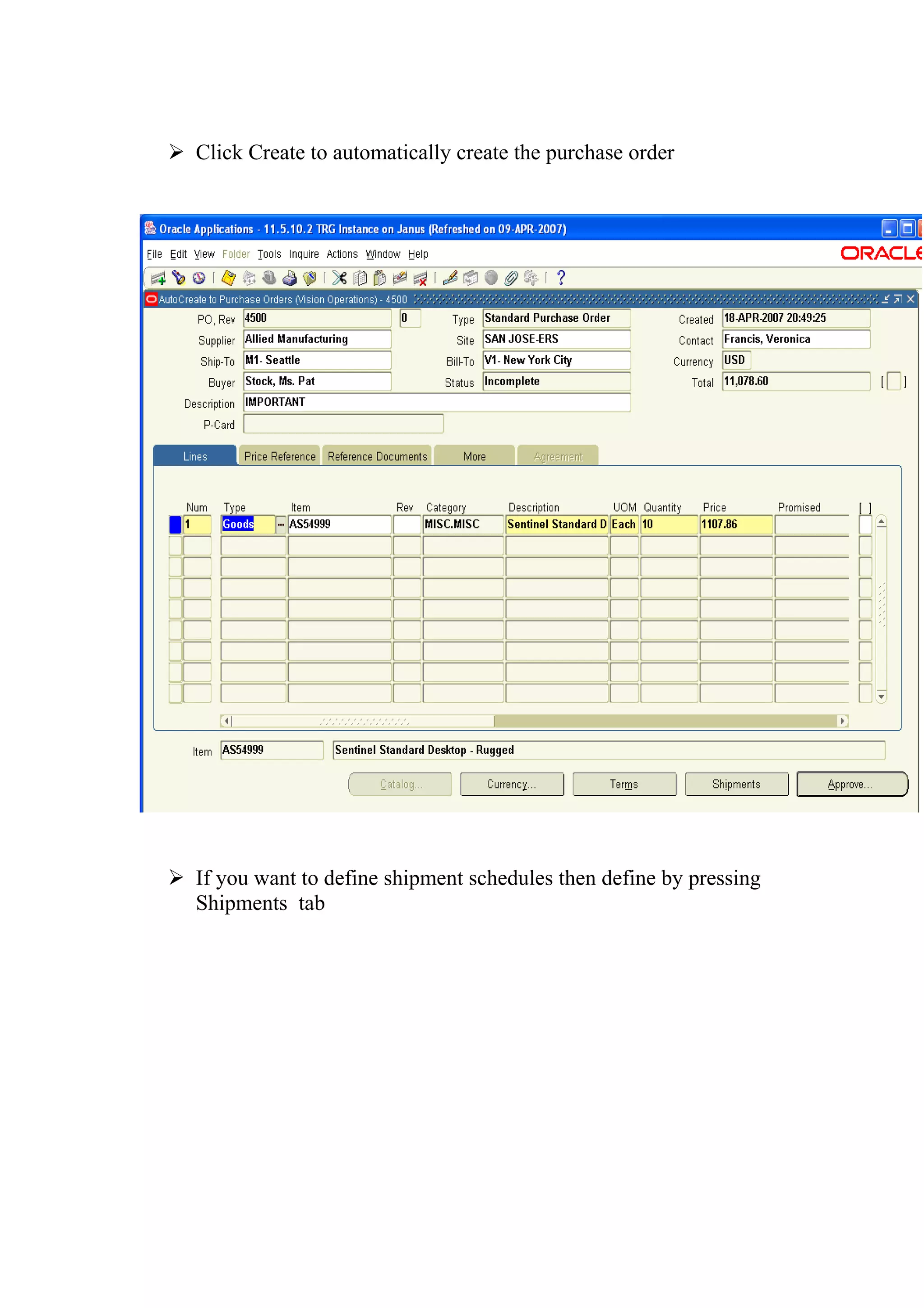
Task: Open Attachments with the paperclip icon
Action: 511,278
